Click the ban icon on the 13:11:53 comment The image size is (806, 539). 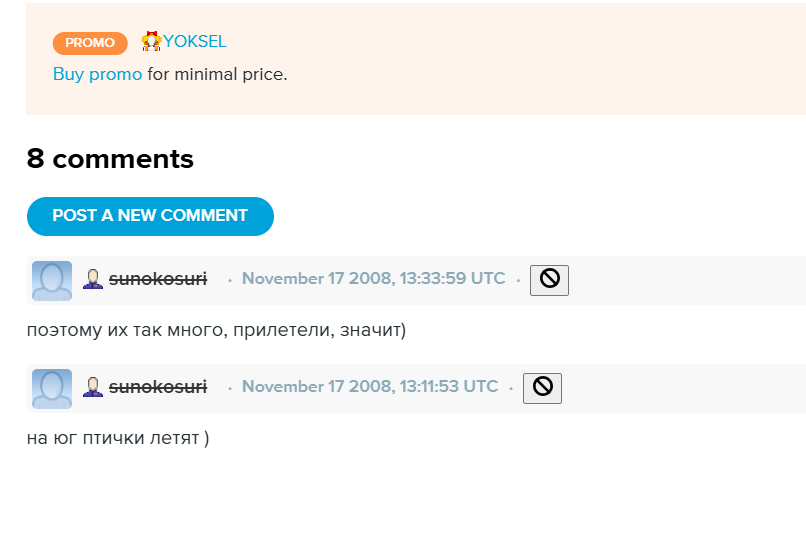(x=542, y=388)
